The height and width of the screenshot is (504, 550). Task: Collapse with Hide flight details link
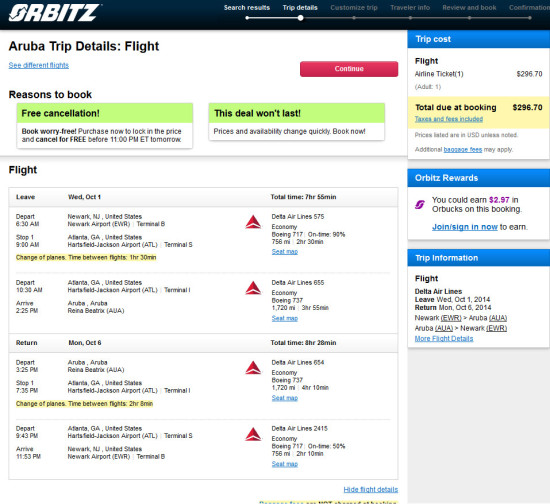pos(370,489)
